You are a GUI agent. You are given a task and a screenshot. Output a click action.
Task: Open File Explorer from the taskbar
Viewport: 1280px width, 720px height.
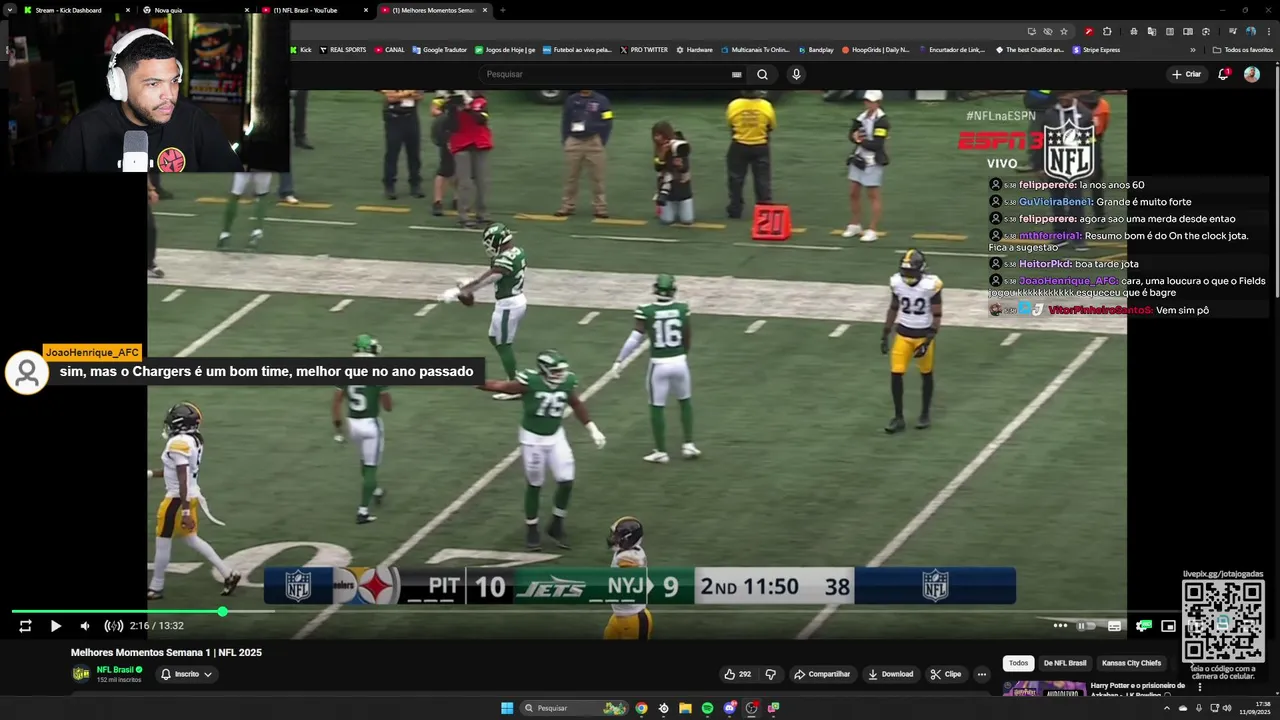tap(685, 708)
